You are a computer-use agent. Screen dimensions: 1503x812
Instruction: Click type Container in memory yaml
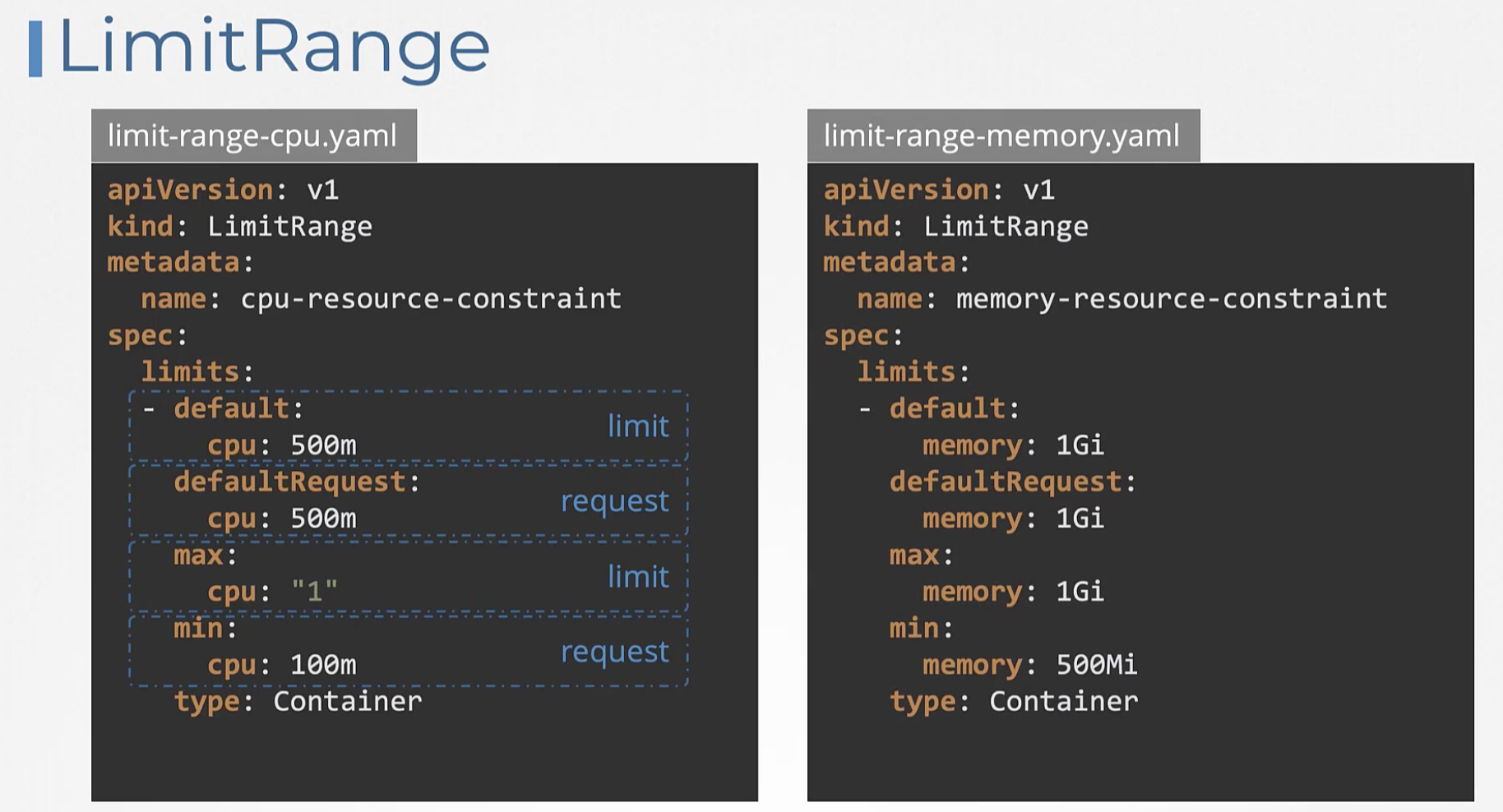[1014, 702]
